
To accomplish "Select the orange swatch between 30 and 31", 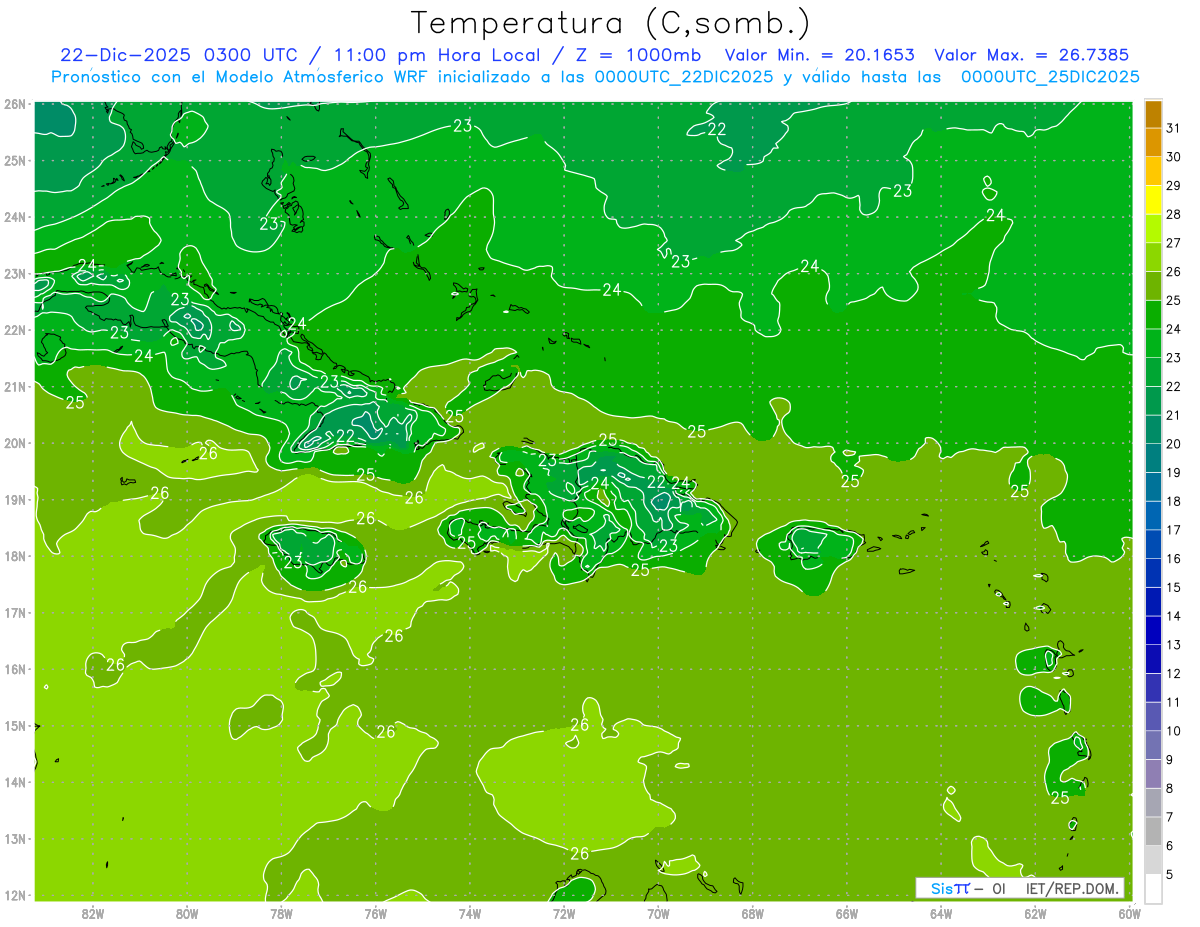I will (1153, 142).
